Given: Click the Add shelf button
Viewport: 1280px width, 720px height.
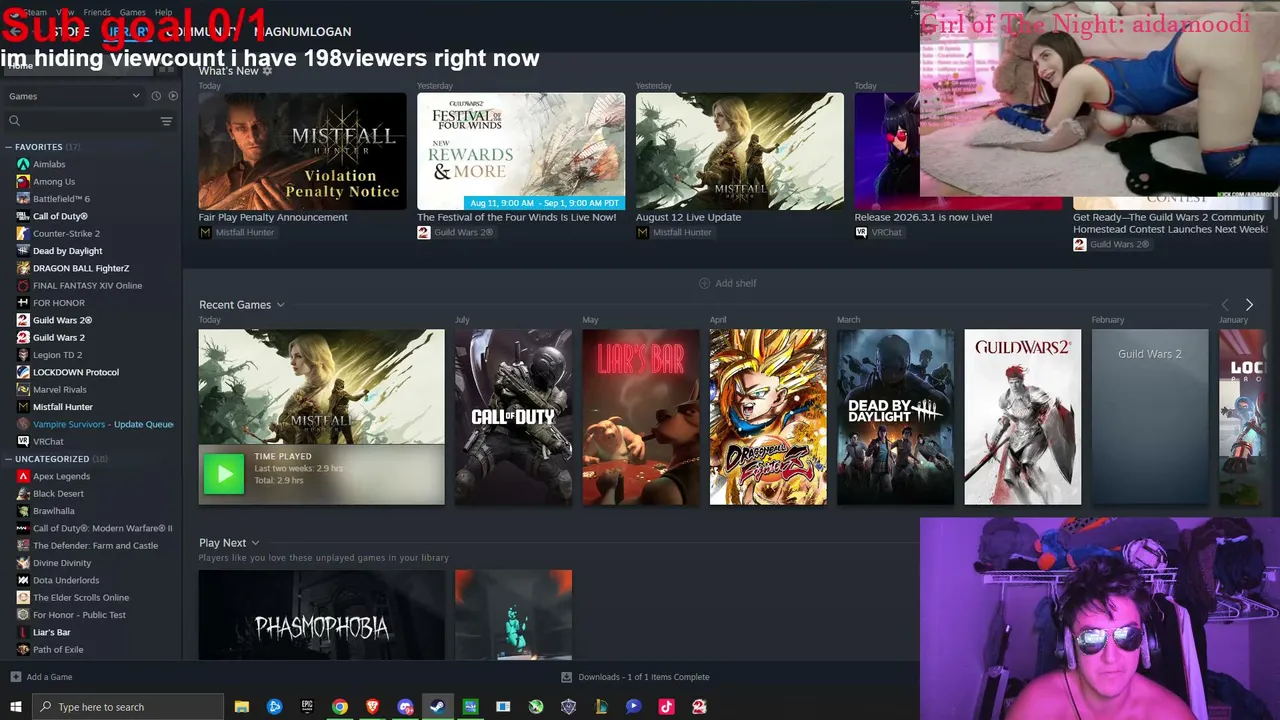Looking at the screenshot, I should (727, 283).
